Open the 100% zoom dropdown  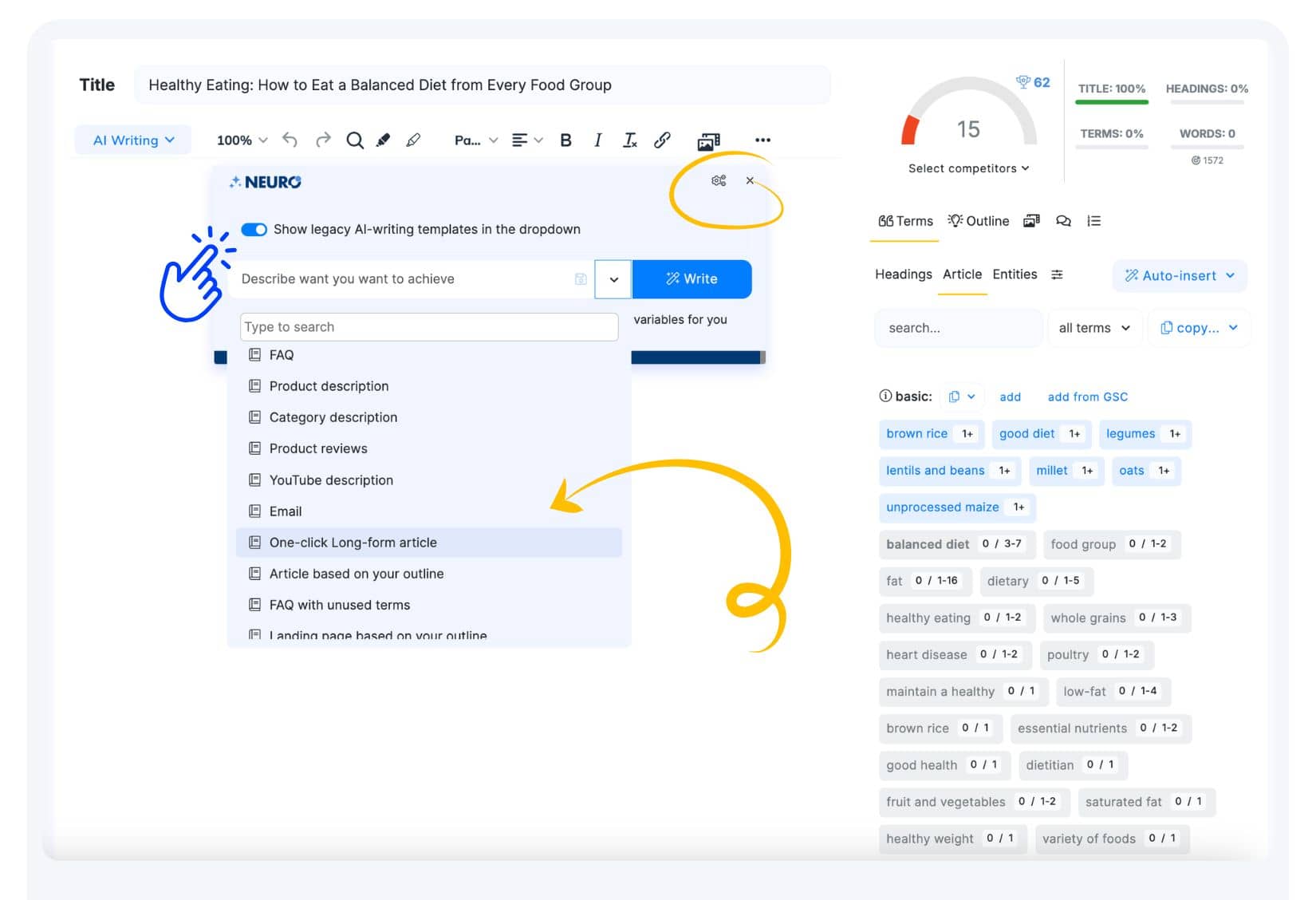click(242, 140)
